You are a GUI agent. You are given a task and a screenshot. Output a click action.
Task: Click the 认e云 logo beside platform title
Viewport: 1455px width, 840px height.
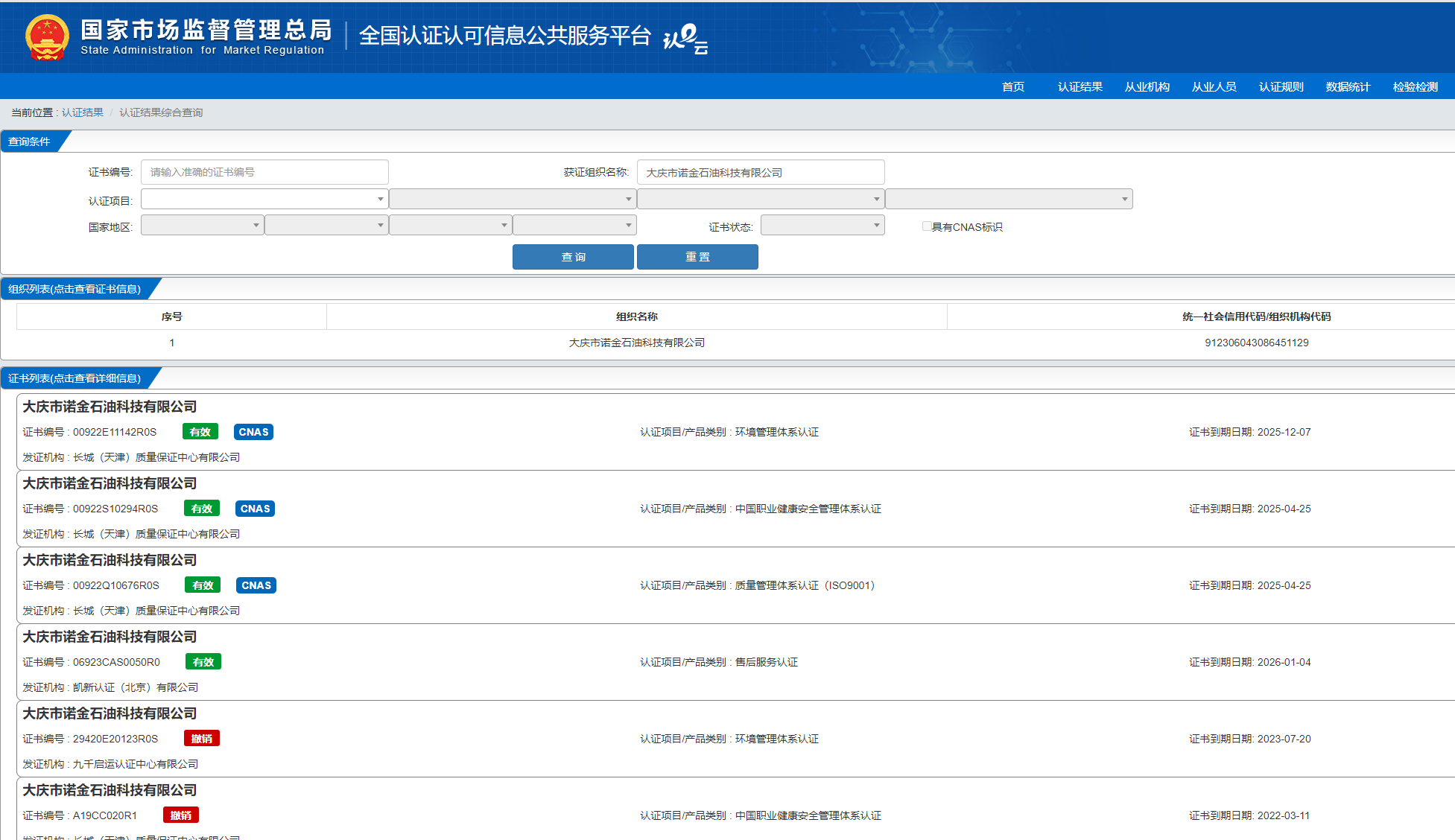click(685, 38)
